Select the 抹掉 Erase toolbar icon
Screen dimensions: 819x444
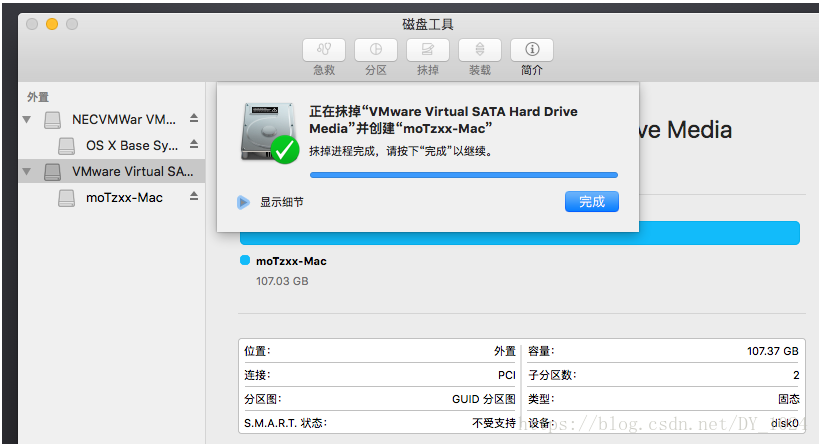point(428,50)
